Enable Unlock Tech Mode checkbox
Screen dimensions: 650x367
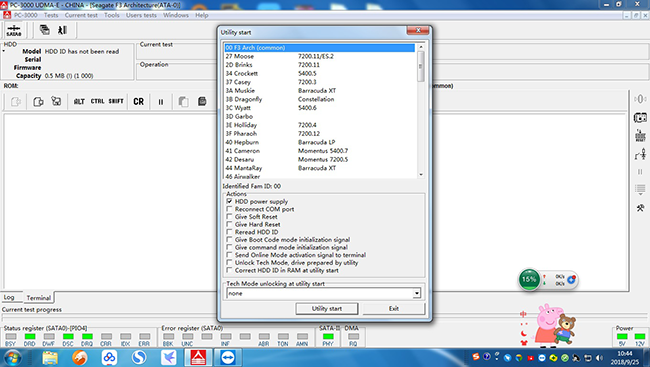(x=229, y=262)
